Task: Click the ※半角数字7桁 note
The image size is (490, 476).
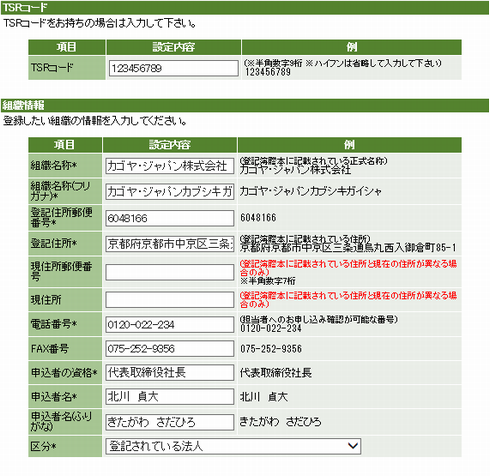Action: click(268, 281)
